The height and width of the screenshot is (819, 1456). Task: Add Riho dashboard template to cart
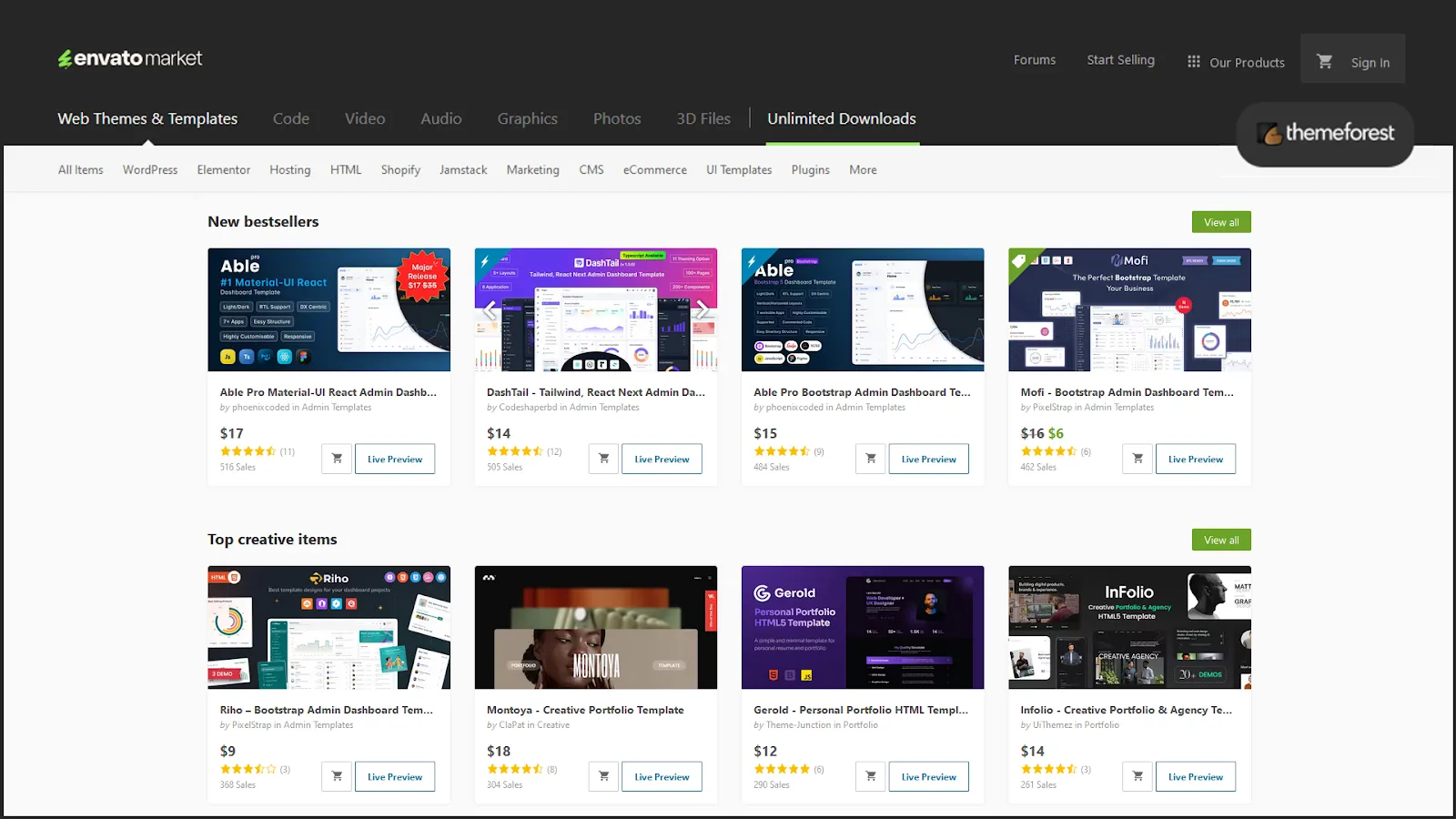(x=337, y=776)
